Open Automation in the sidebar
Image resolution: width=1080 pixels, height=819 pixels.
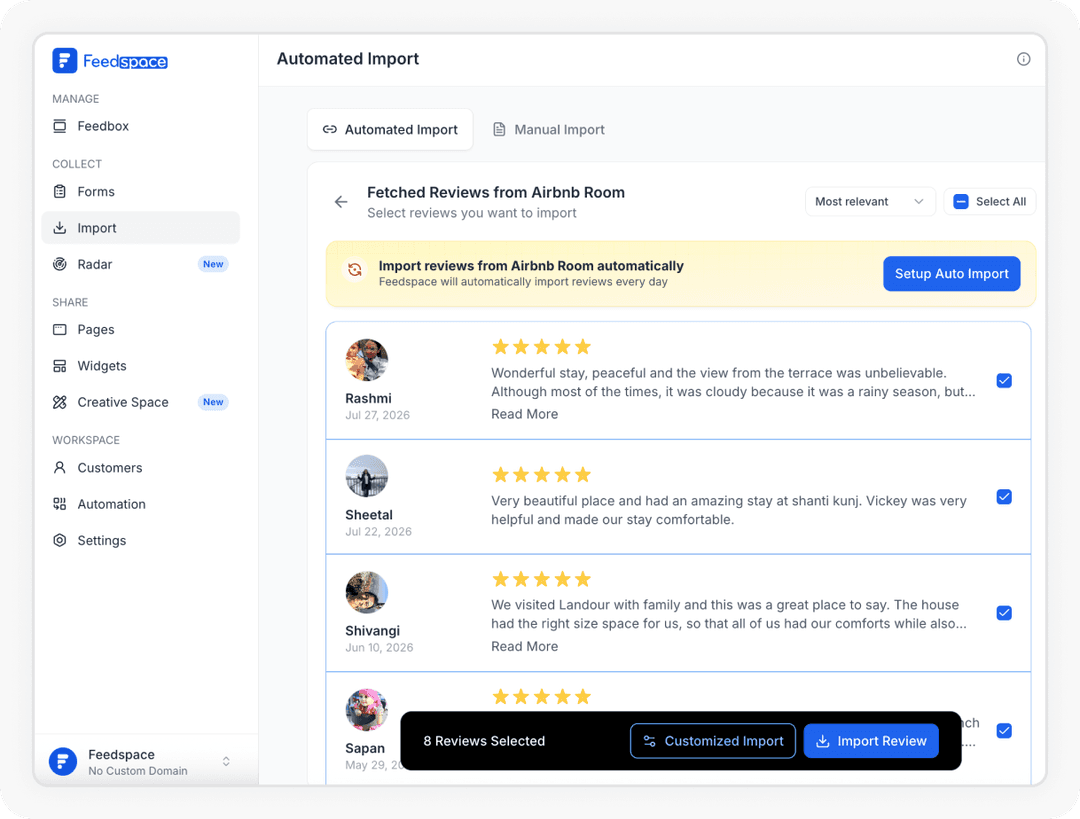[141, 504]
